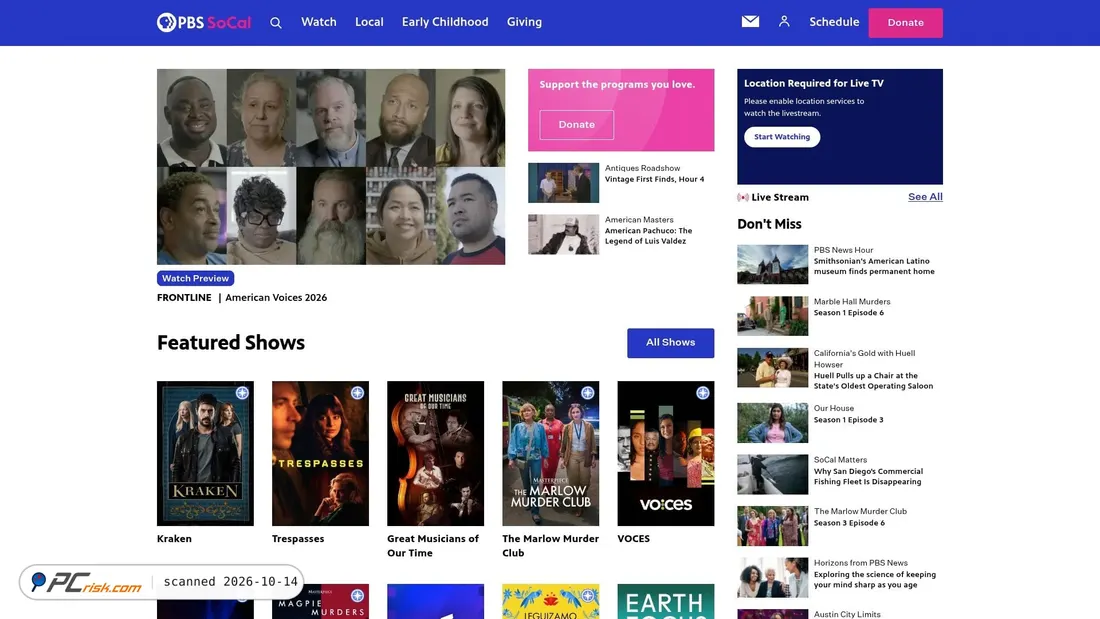Click the Watch Preview button

(x=195, y=278)
